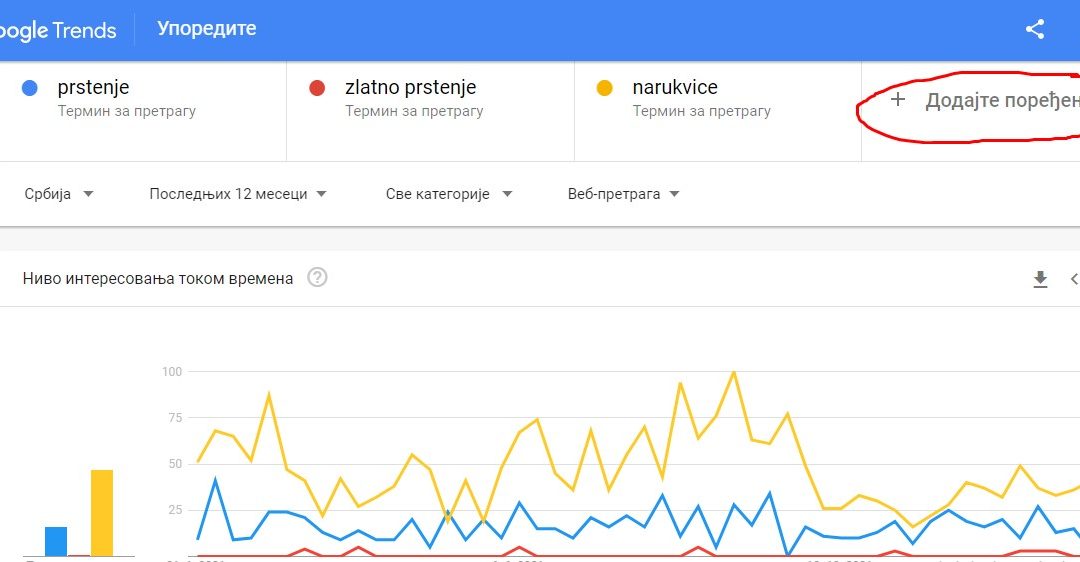Download the interest over time chart
The width and height of the screenshot is (1080, 562).
pyautogui.click(x=1040, y=279)
